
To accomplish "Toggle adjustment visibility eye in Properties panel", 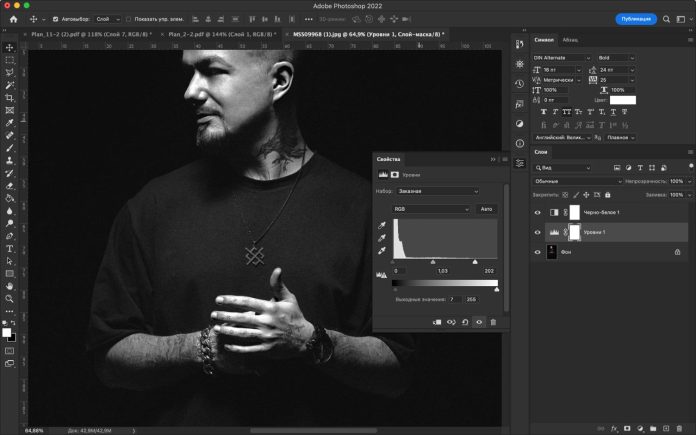I will pos(479,322).
